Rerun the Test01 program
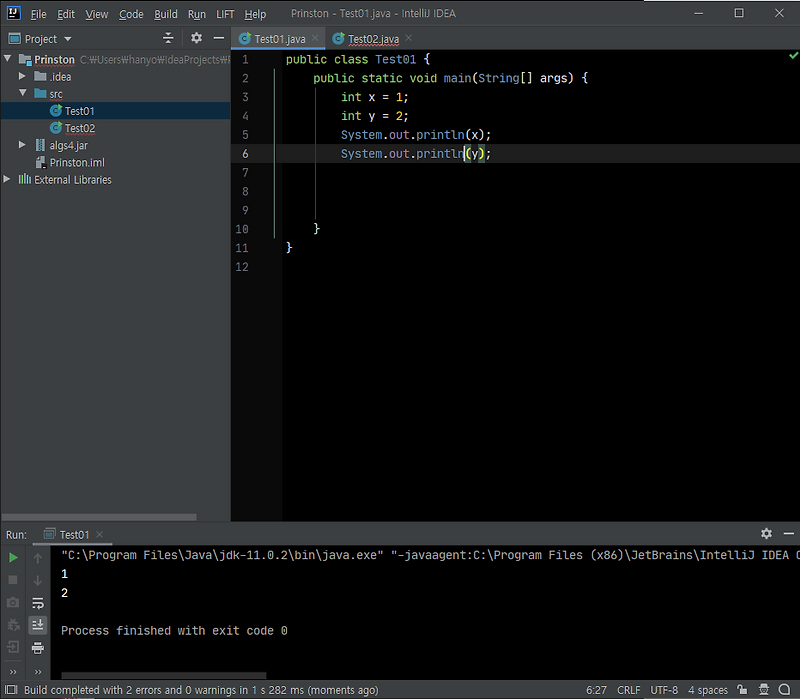The image size is (800, 699). pyautogui.click(x=13, y=557)
